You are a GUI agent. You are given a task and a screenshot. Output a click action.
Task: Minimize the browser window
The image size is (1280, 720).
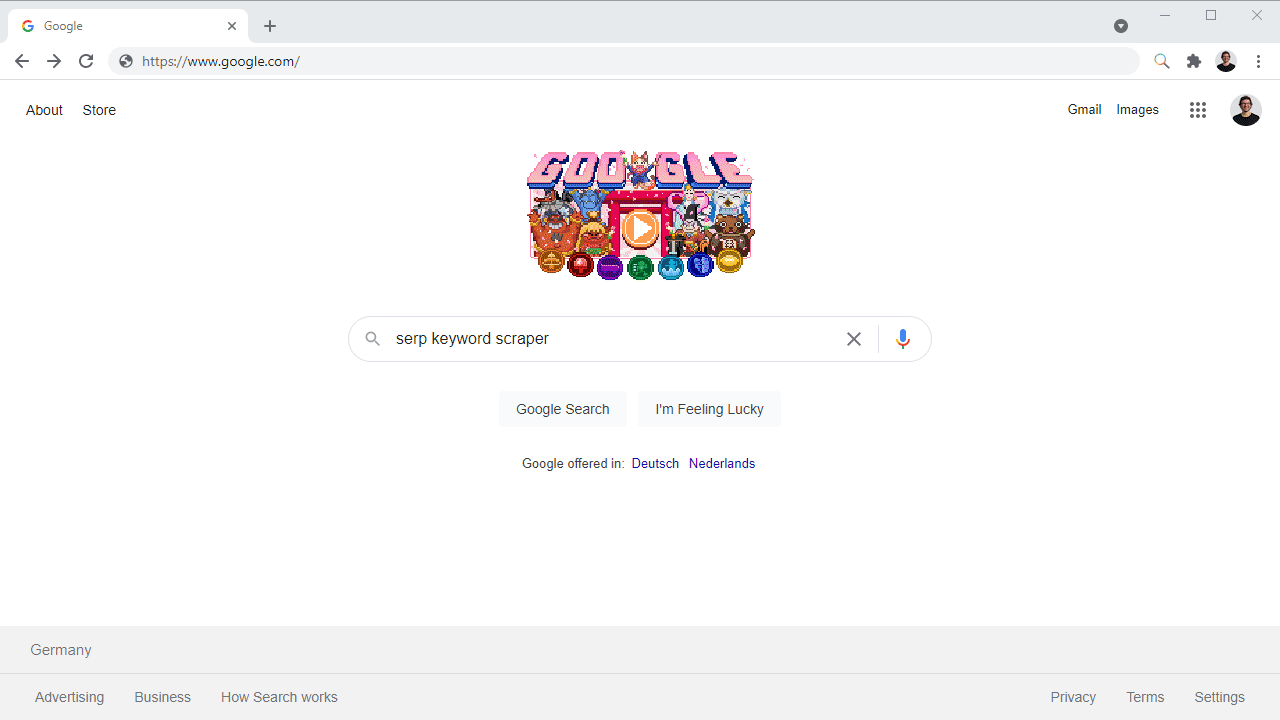[x=1165, y=15]
